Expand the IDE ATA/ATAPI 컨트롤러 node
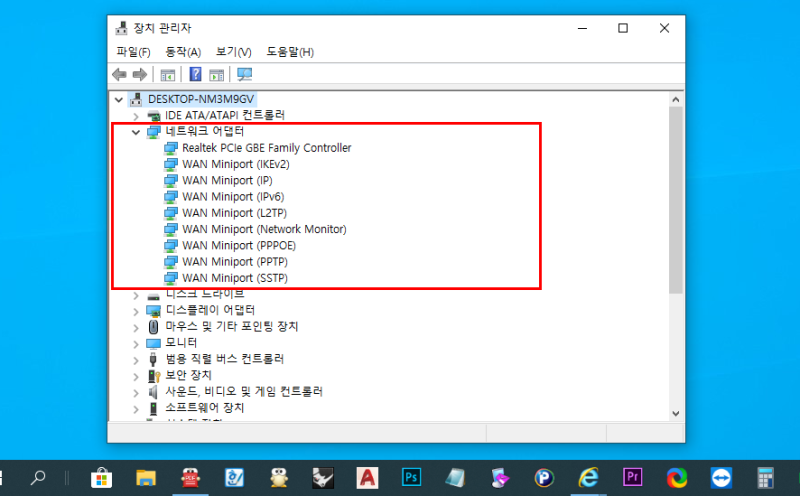 point(136,116)
